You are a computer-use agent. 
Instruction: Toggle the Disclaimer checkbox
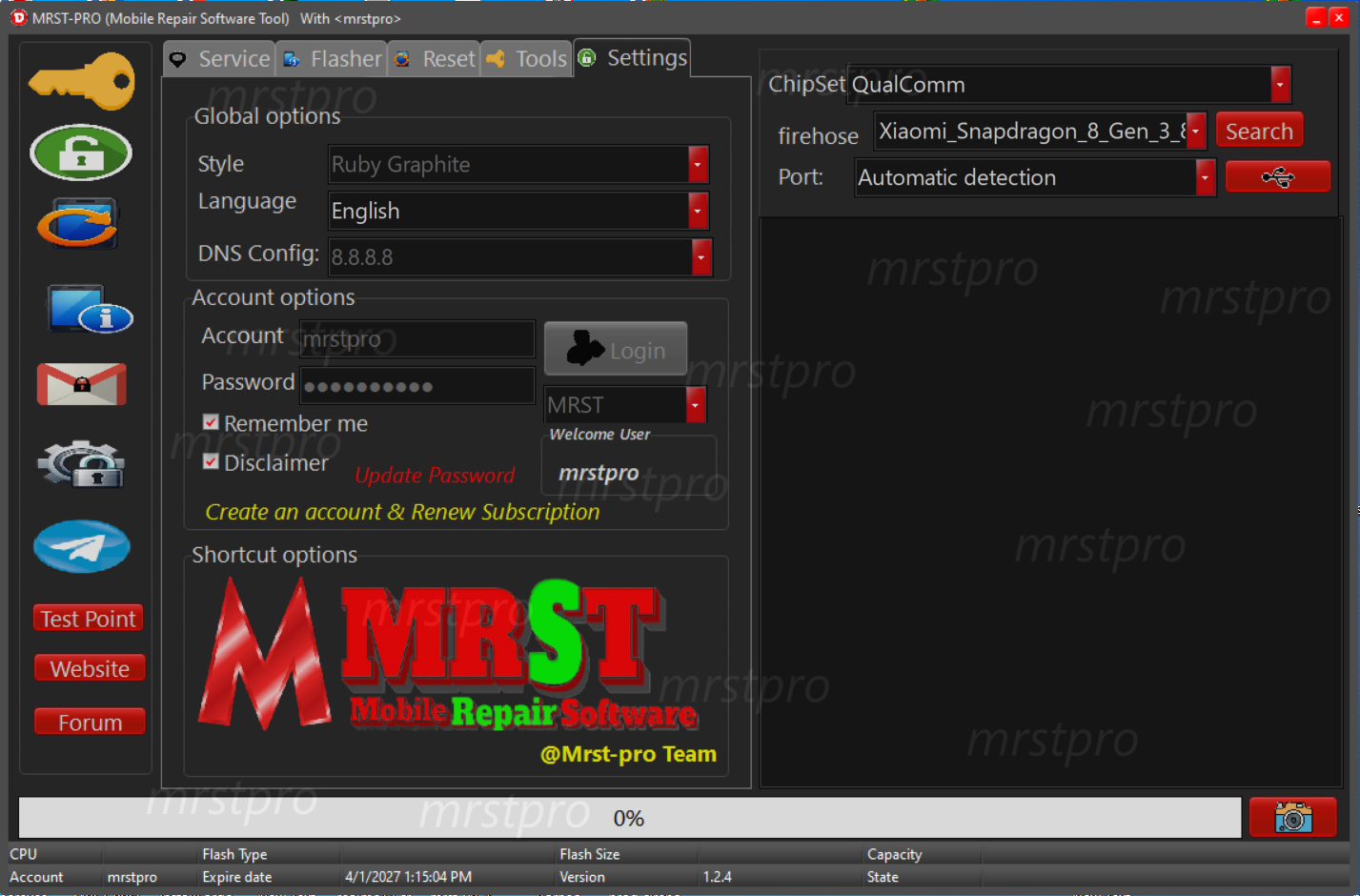[211, 462]
